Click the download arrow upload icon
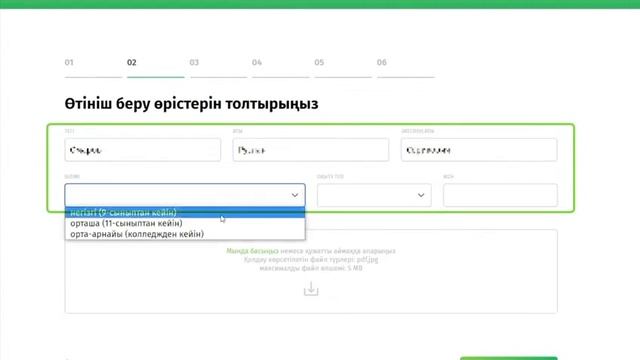The width and height of the screenshot is (640, 360). (x=311, y=289)
